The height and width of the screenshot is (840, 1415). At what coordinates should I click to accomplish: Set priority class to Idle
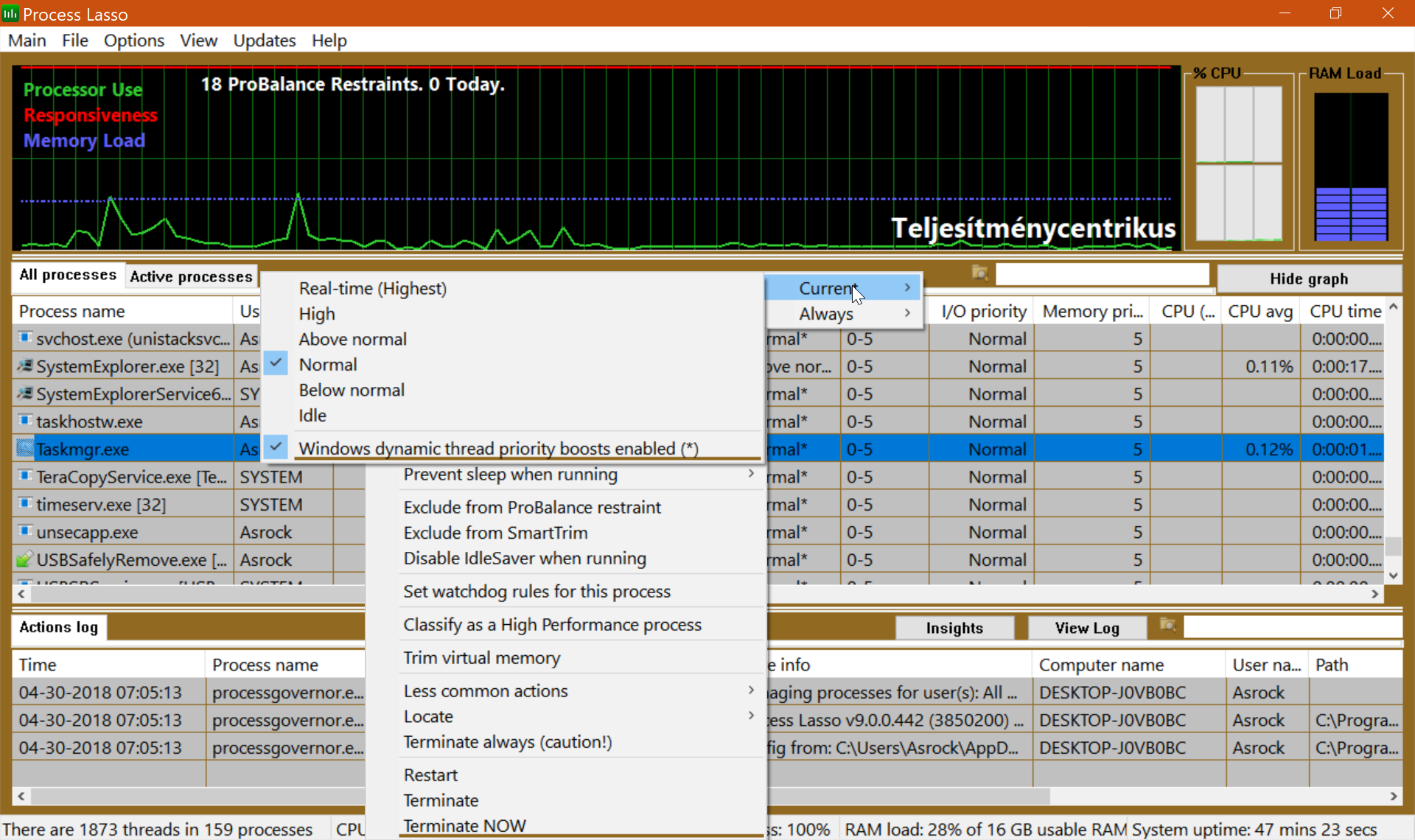(312, 415)
